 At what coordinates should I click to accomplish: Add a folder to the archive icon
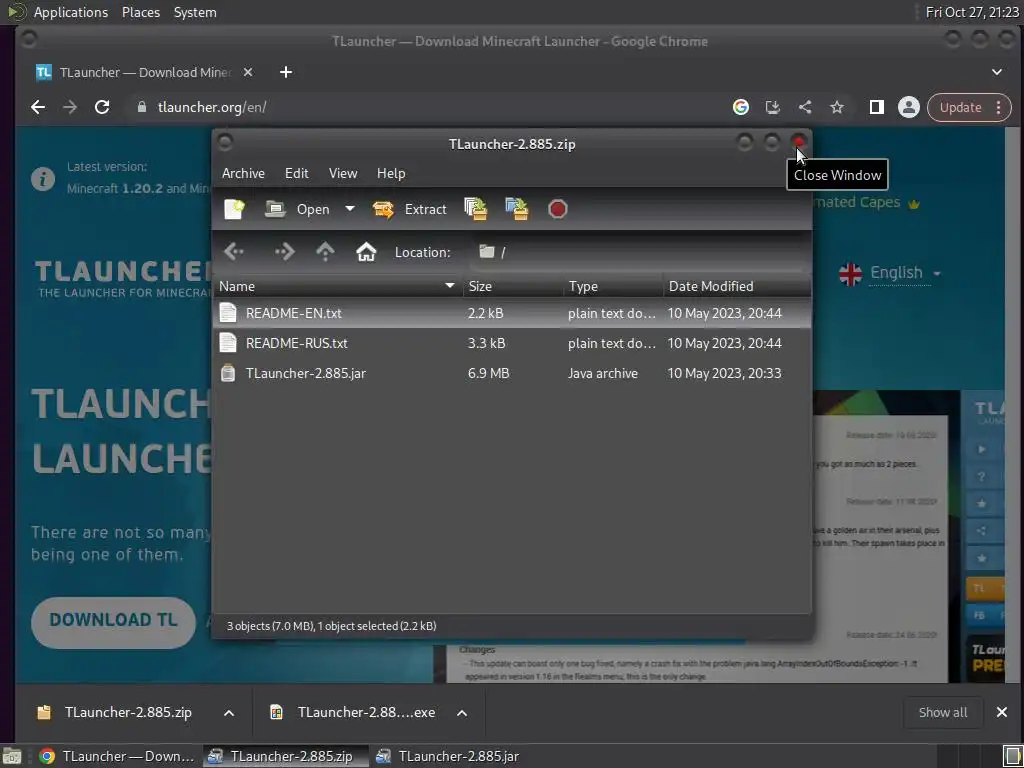click(517, 209)
